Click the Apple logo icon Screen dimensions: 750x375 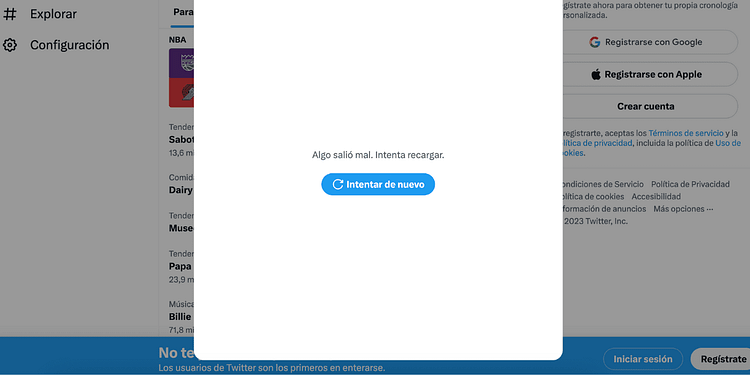click(596, 74)
